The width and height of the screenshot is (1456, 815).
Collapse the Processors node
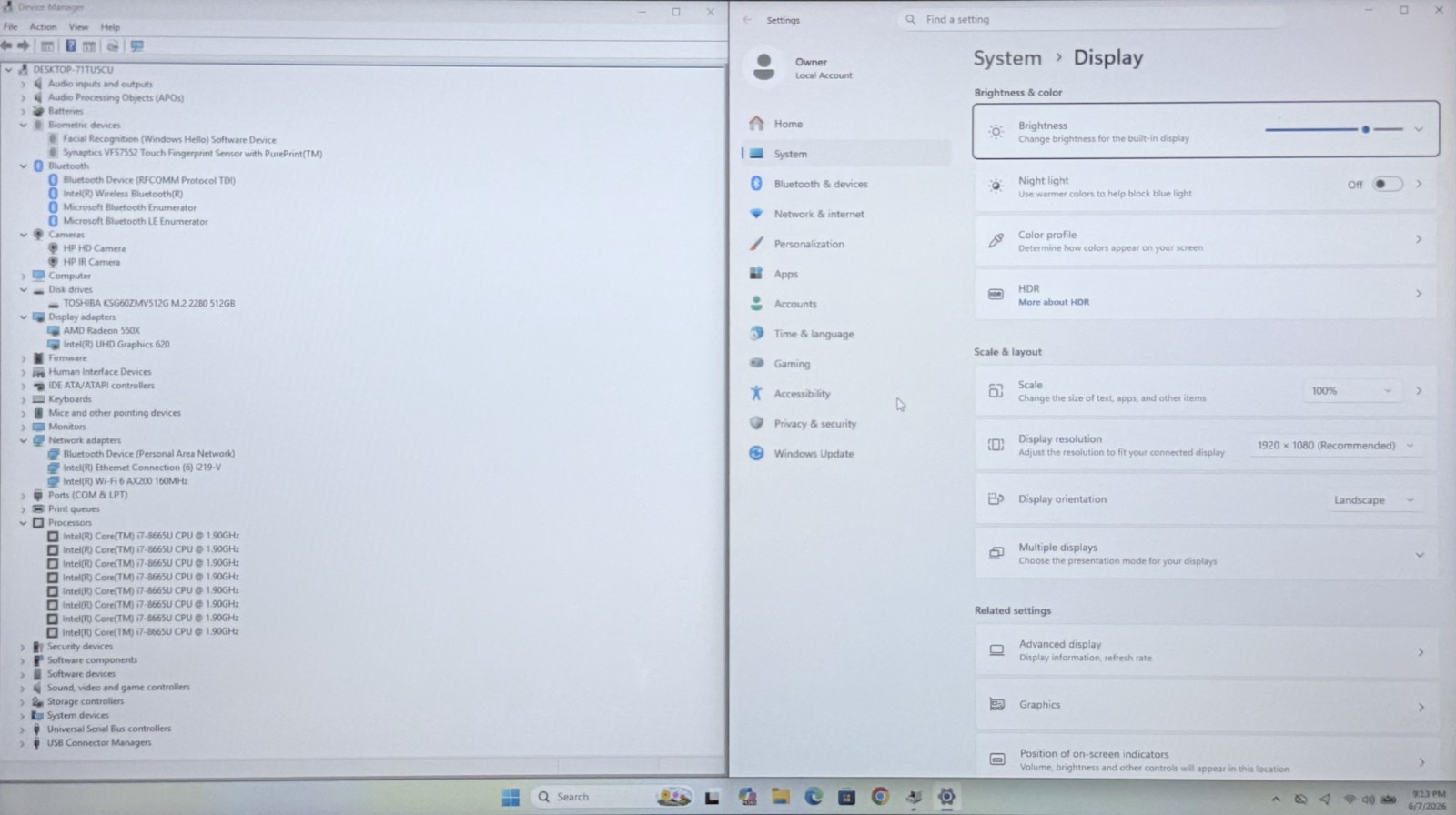(24, 522)
